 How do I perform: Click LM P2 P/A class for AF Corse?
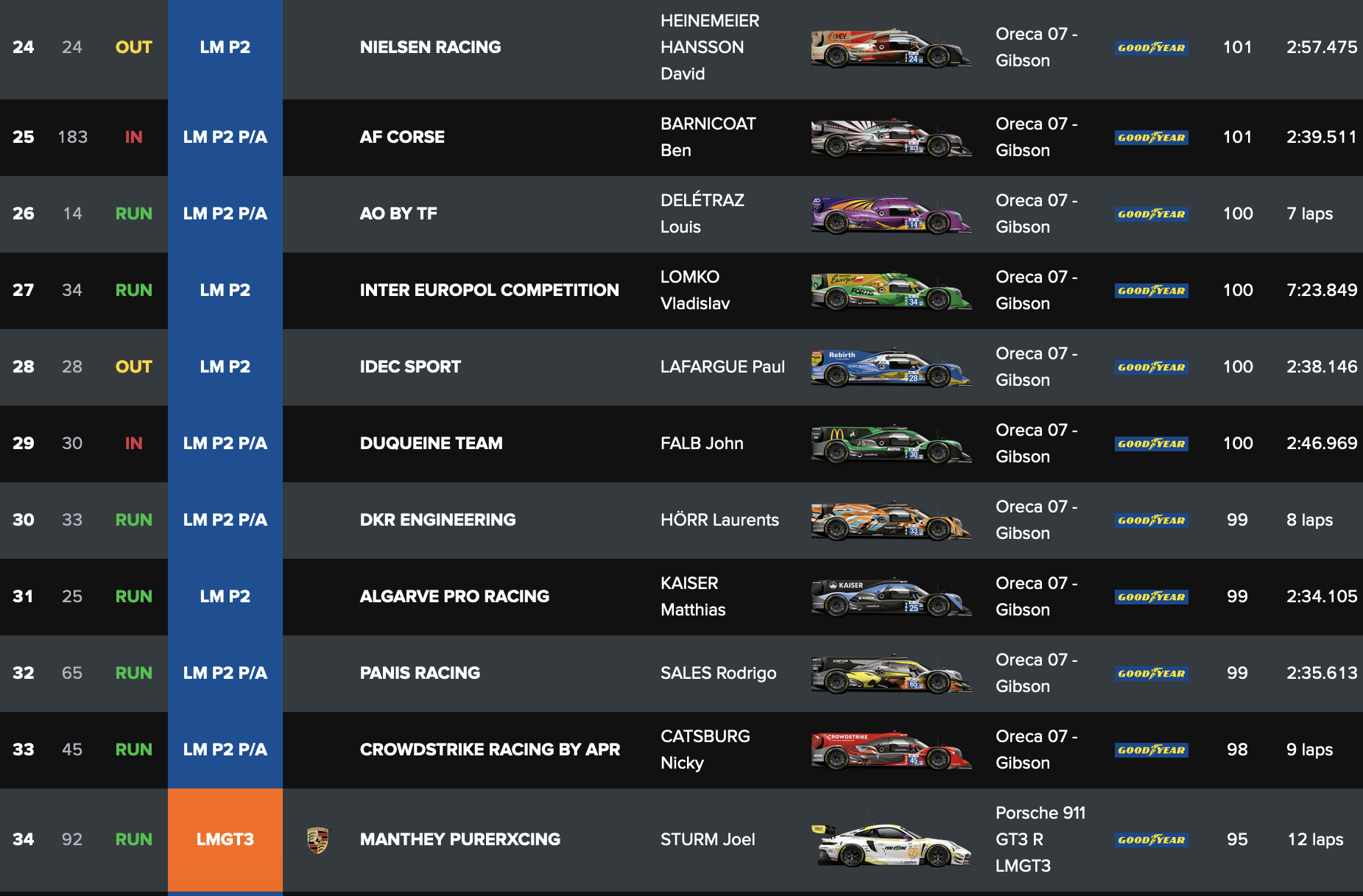pyautogui.click(x=225, y=138)
